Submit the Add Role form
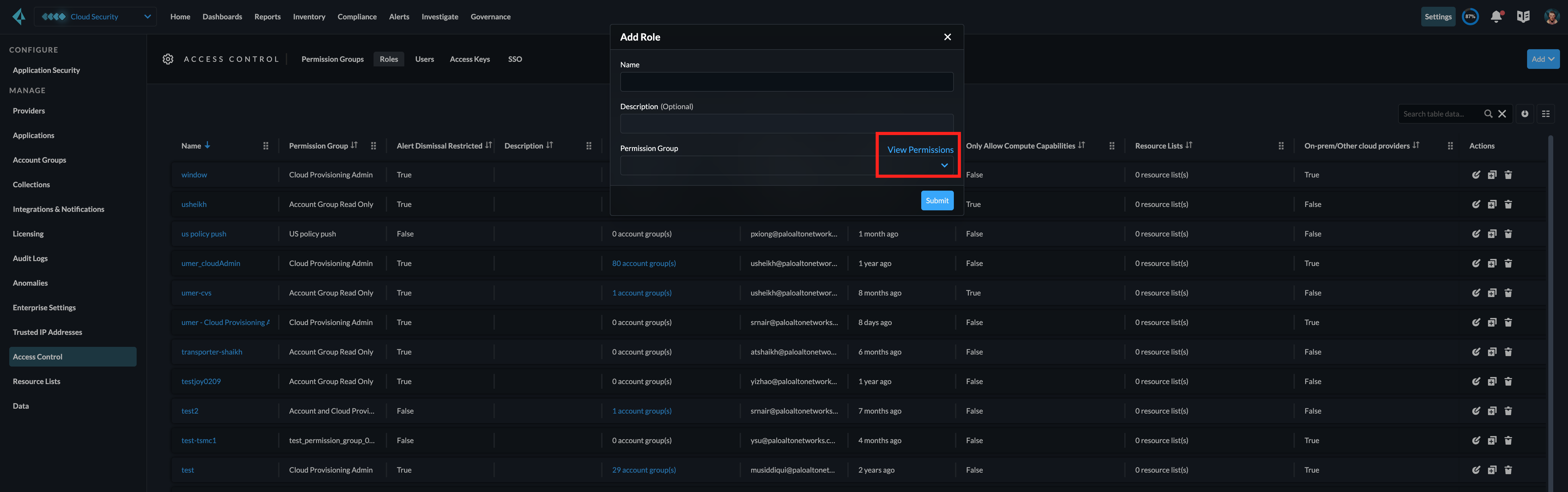This screenshot has width=1568, height=492. 937,201
